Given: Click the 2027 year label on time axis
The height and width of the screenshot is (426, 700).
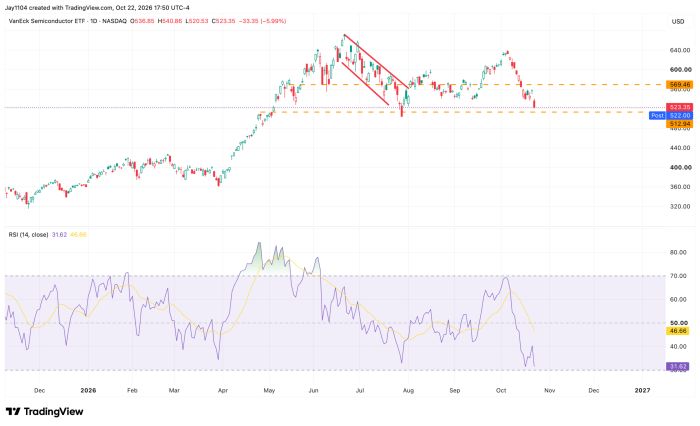Looking at the screenshot, I should [642, 390].
